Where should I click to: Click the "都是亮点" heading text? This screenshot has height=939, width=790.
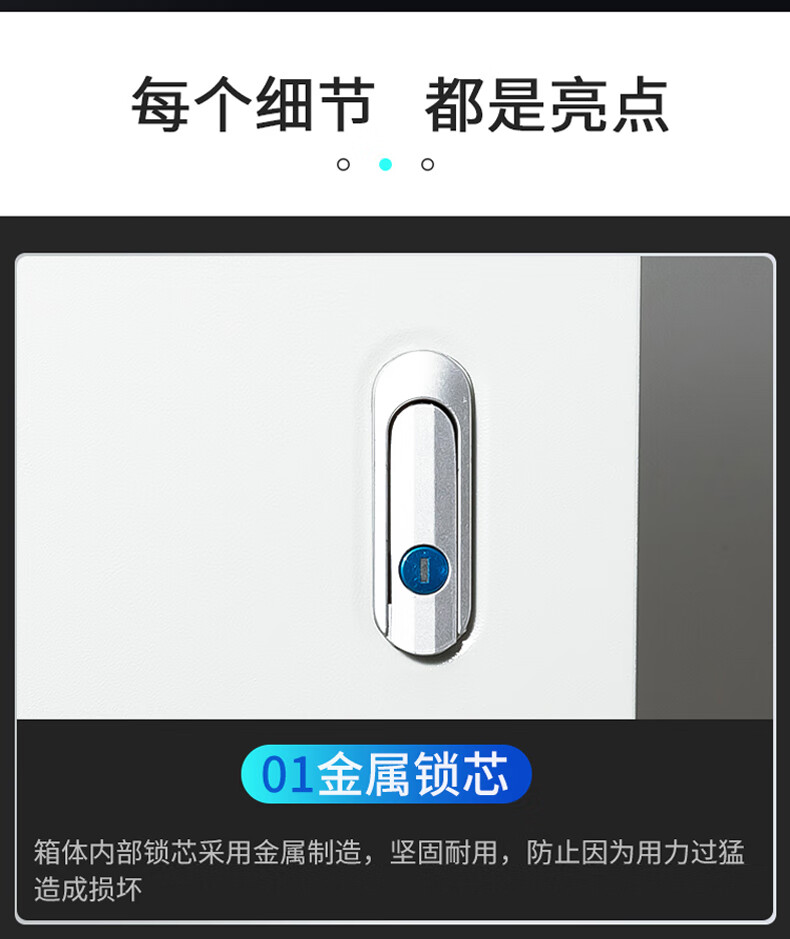[546, 105]
